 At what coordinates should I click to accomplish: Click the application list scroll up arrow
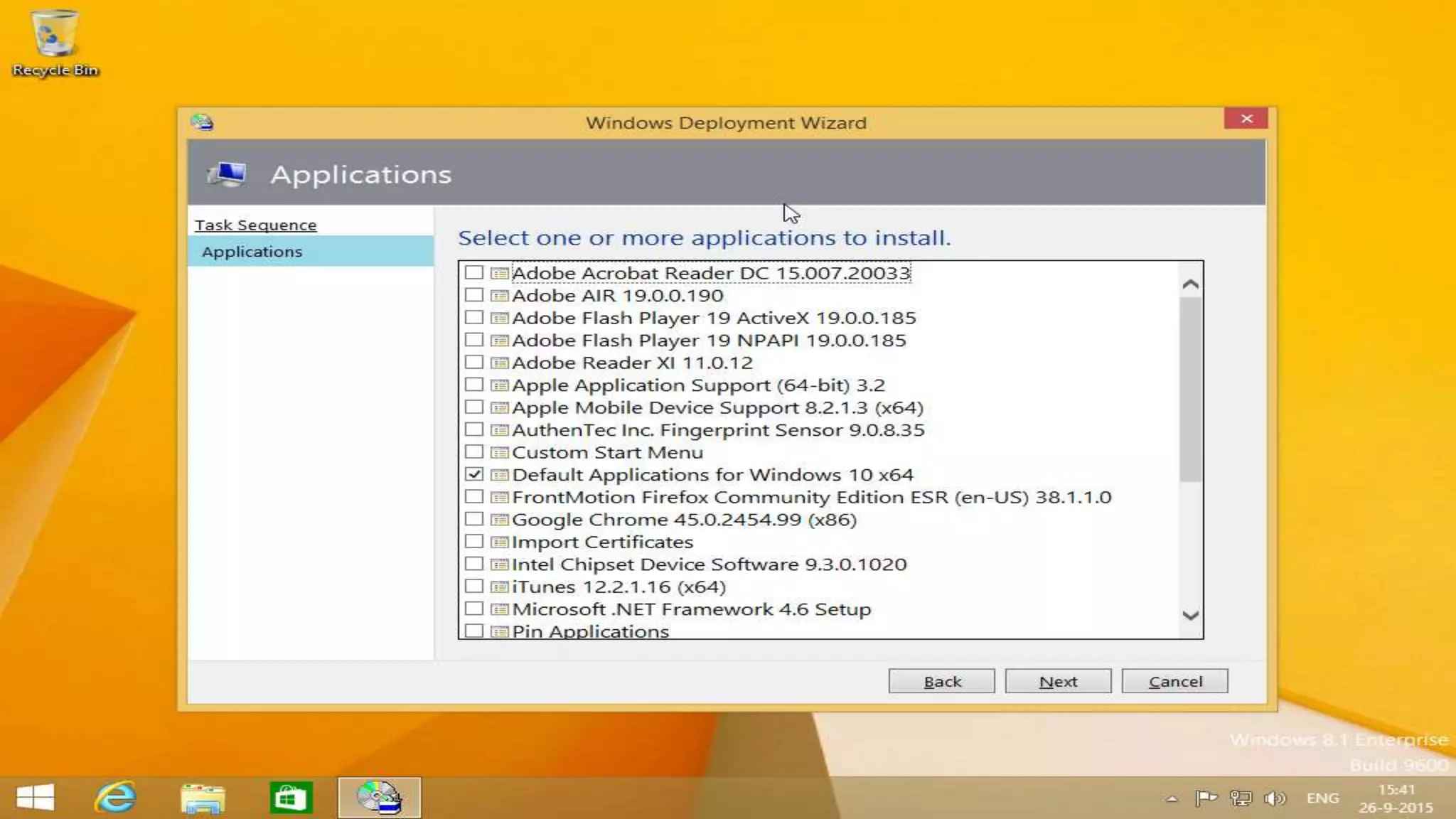[x=1191, y=284]
